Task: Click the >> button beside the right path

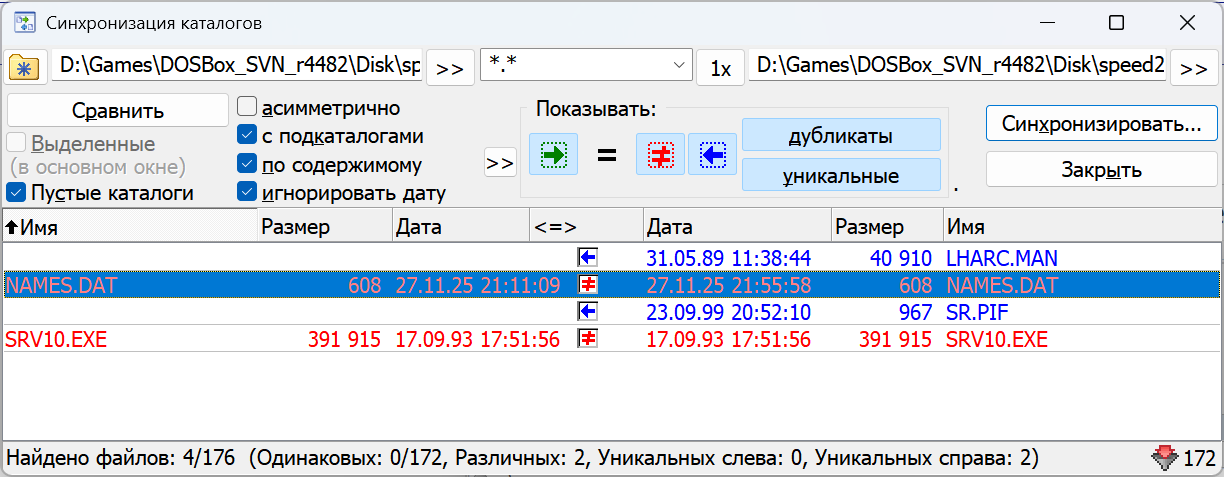Action: click(1193, 68)
